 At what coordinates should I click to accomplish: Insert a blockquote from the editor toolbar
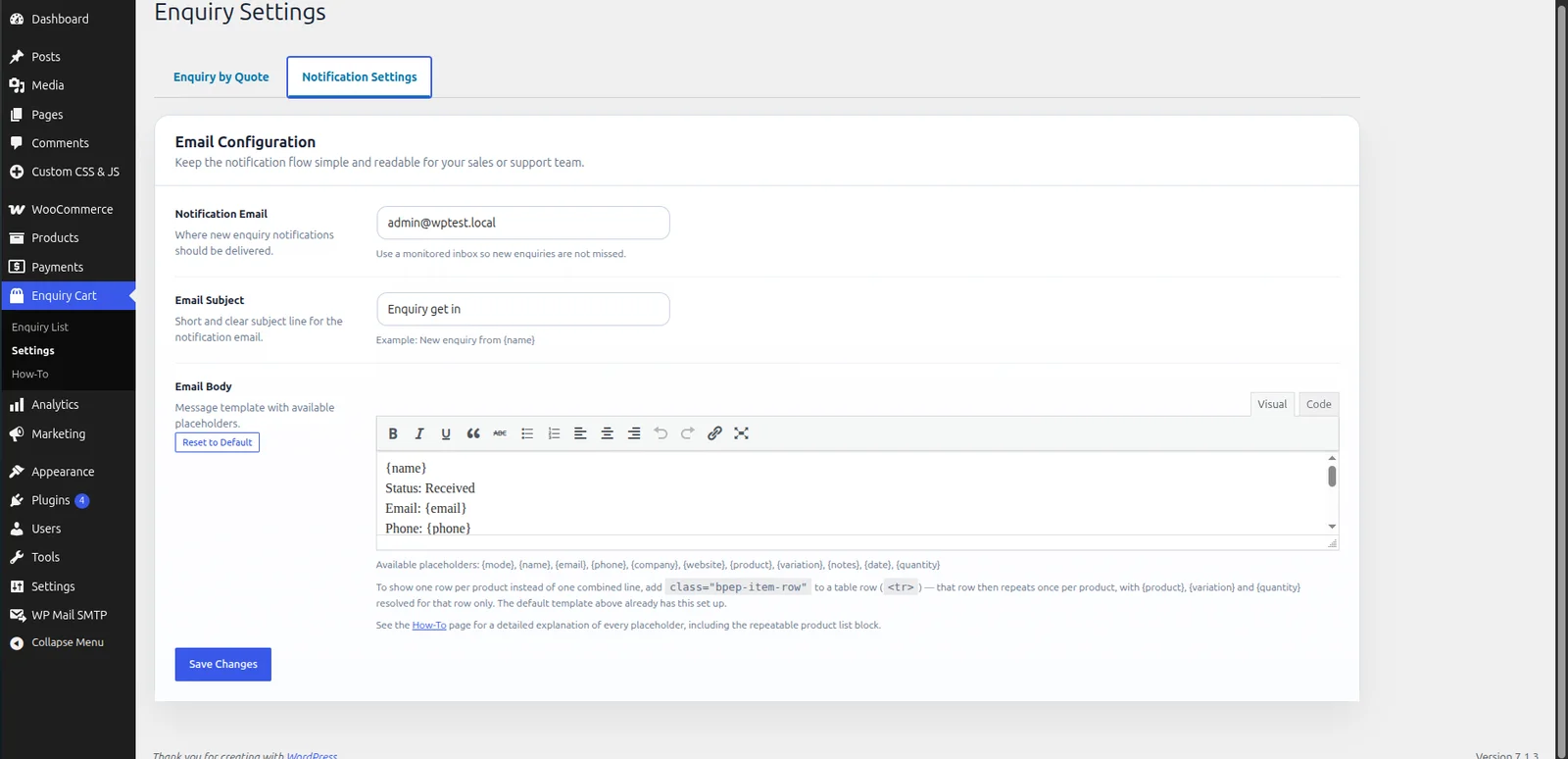(473, 433)
